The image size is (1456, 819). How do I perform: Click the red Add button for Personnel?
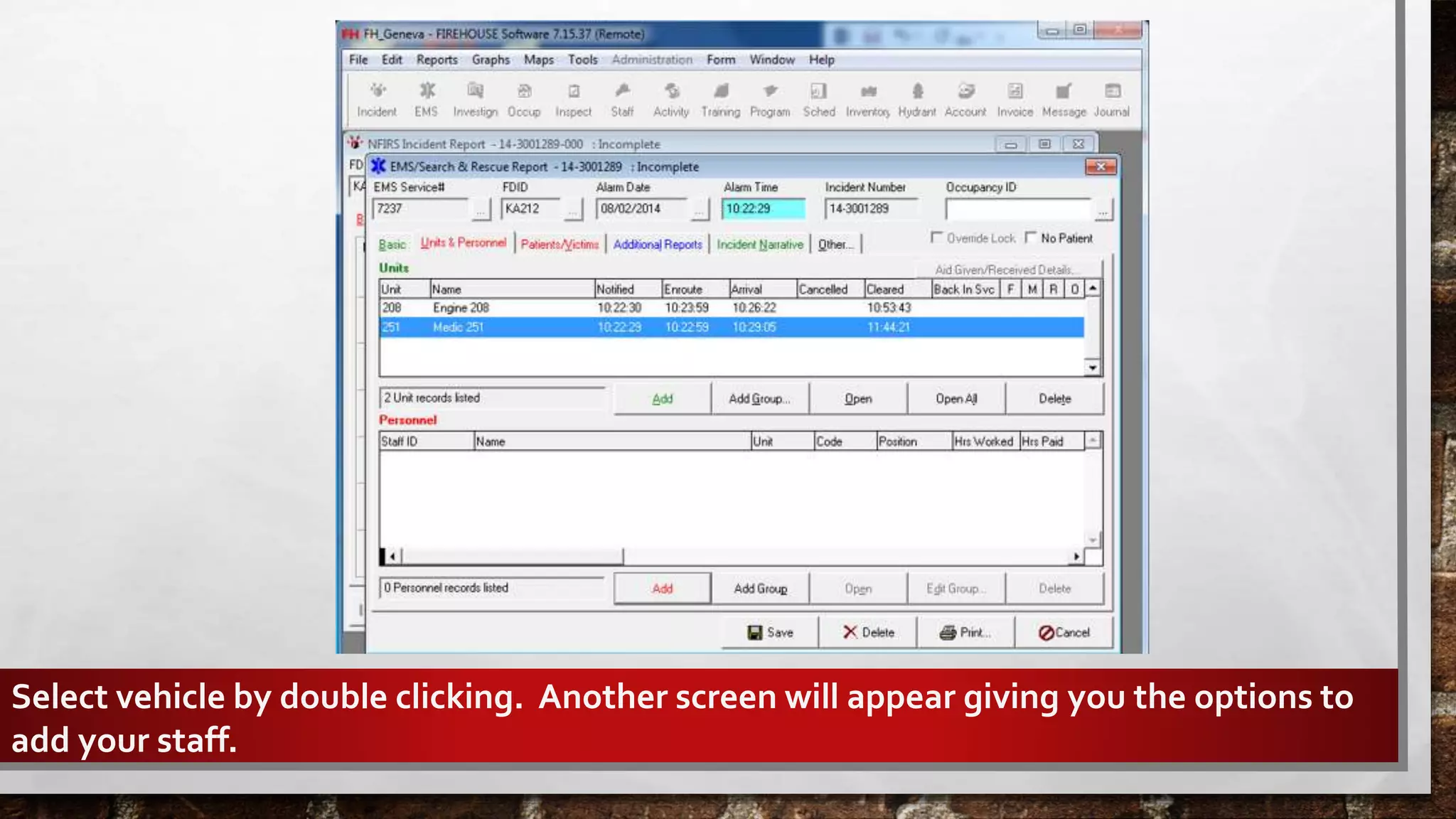click(663, 589)
